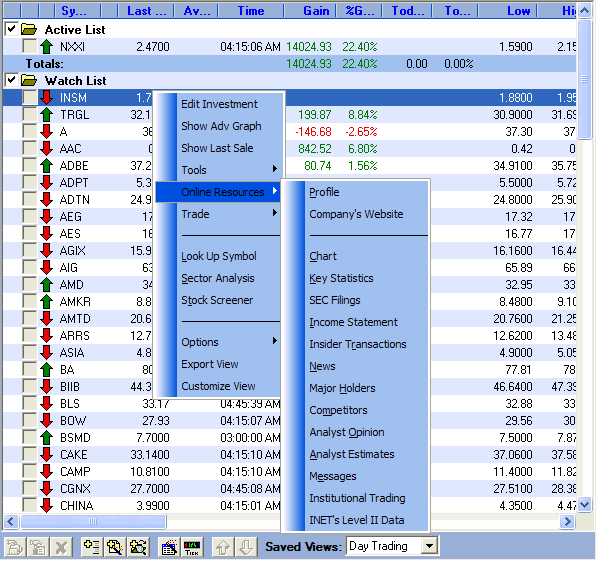Click the red down arrow beside ADTN
Viewport: 597px width, 561px height.
click(x=46, y=199)
